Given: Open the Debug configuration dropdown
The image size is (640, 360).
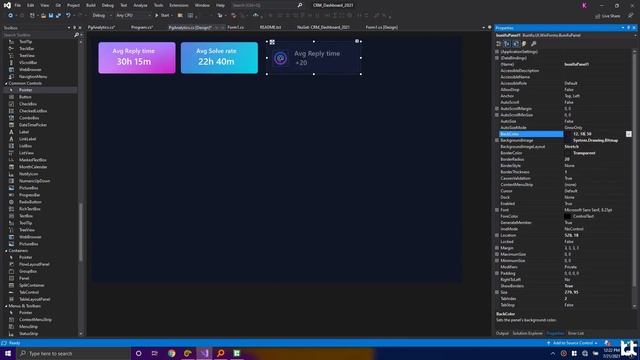Looking at the screenshot, I should click(102, 16).
